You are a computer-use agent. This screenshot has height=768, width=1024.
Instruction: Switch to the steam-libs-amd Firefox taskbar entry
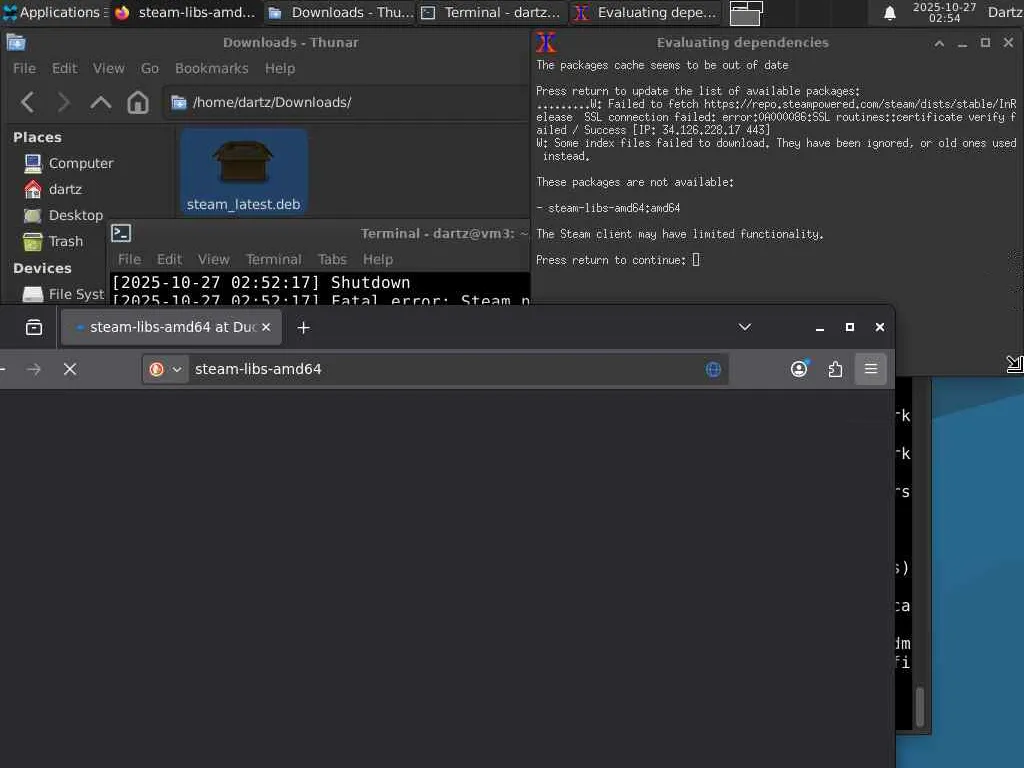(186, 12)
